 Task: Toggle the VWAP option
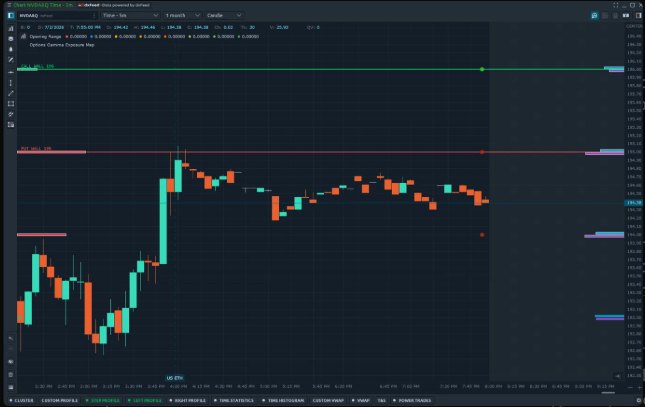[x=361, y=400]
